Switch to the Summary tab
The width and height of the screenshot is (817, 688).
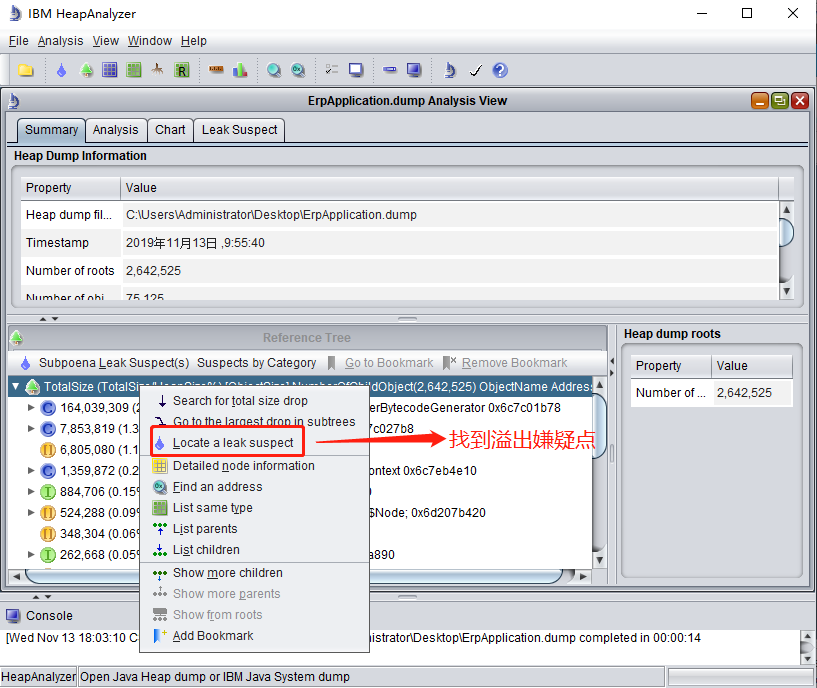(x=51, y=130)
